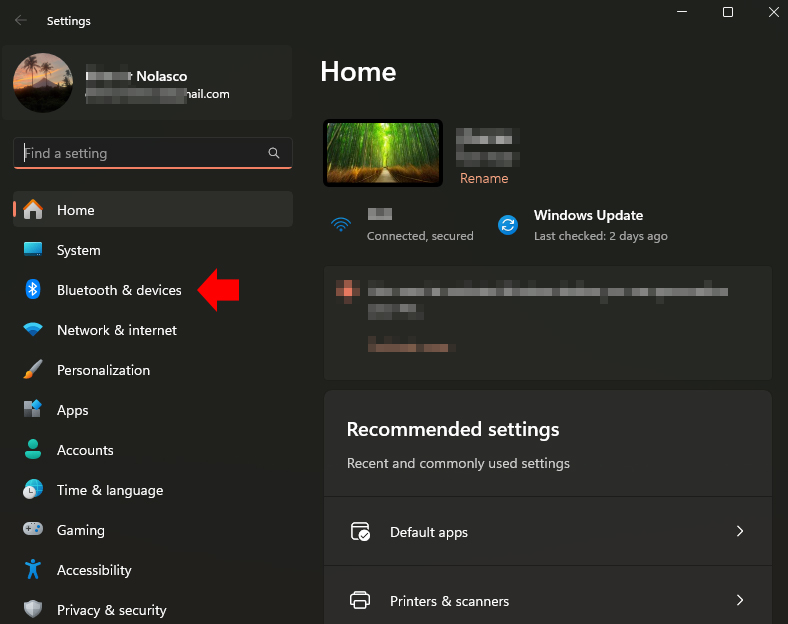Click the bamboo forest desktop thumbnail
The image size is (788, 624).
[x=383, y=153]
